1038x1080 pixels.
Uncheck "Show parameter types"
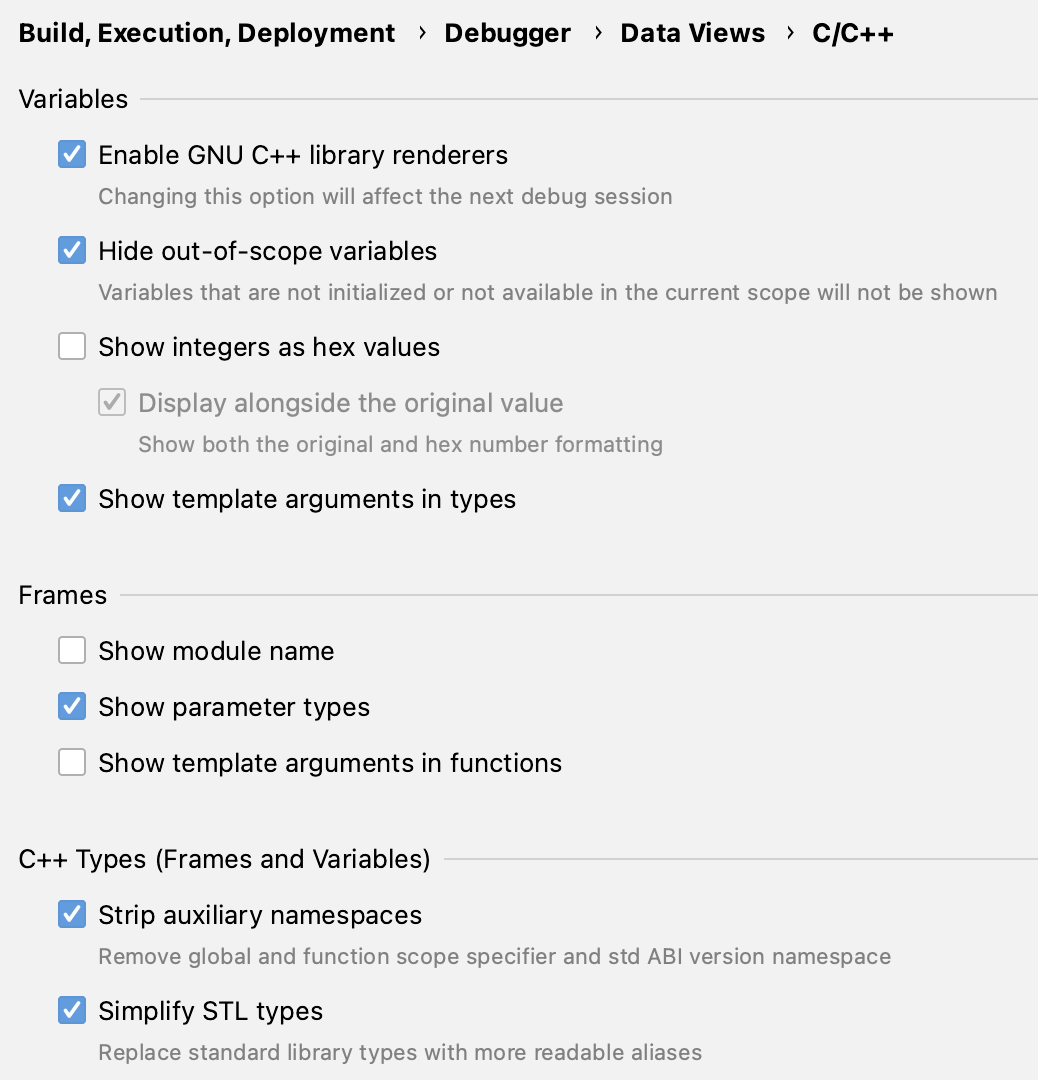point(72,706)
